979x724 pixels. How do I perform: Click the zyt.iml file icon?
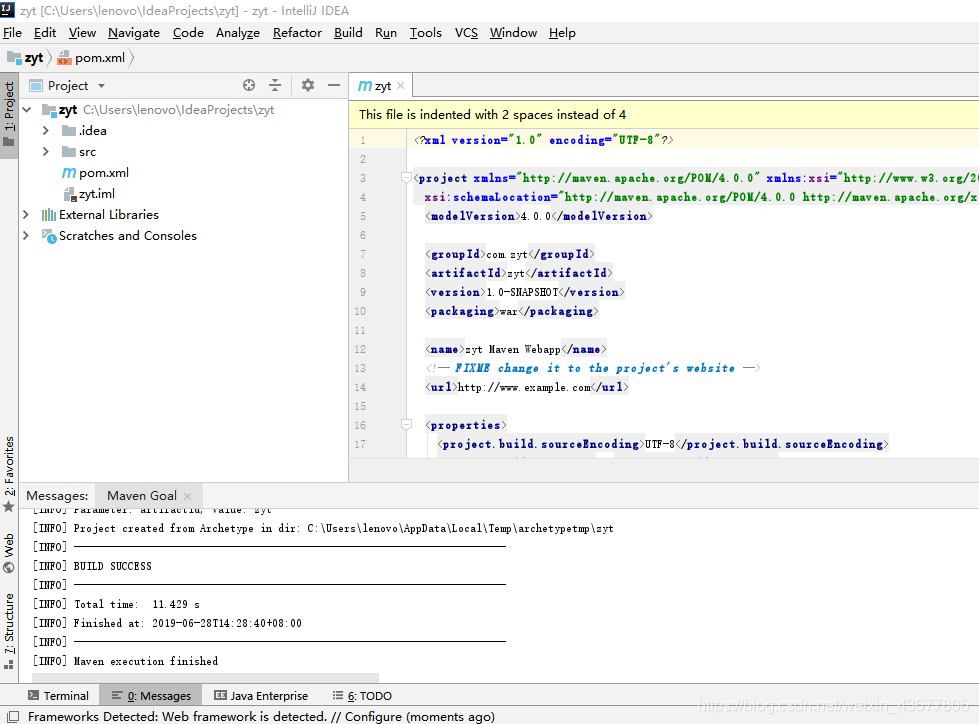[x=69, y=194]
